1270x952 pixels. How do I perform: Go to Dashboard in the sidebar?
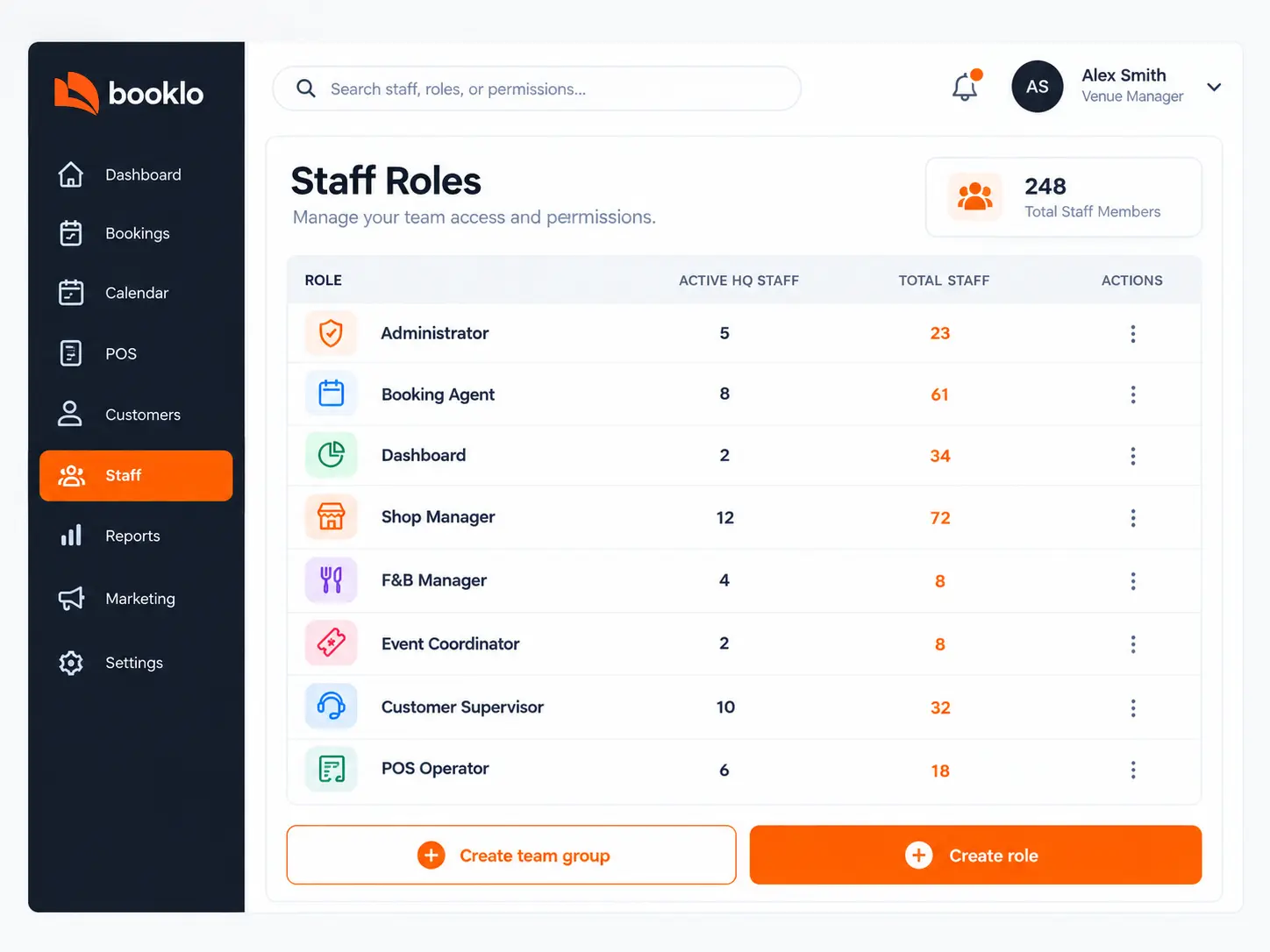click(x=136, y=174)
